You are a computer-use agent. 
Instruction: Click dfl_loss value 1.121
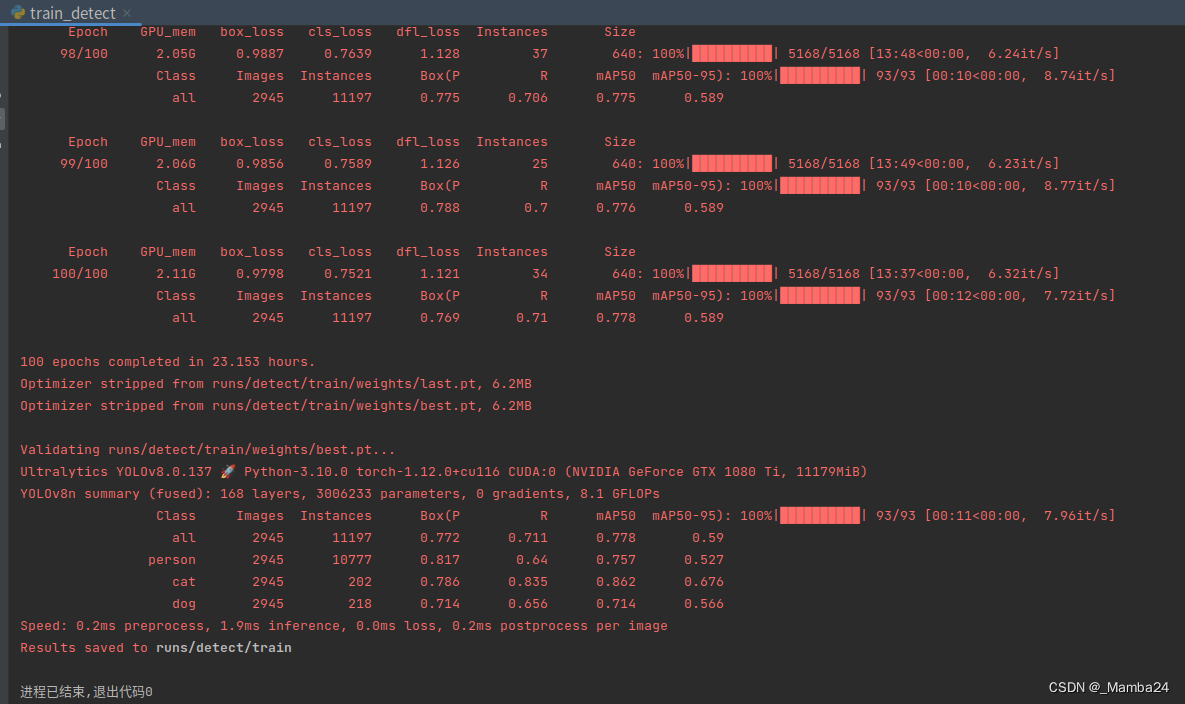[440, 273]
